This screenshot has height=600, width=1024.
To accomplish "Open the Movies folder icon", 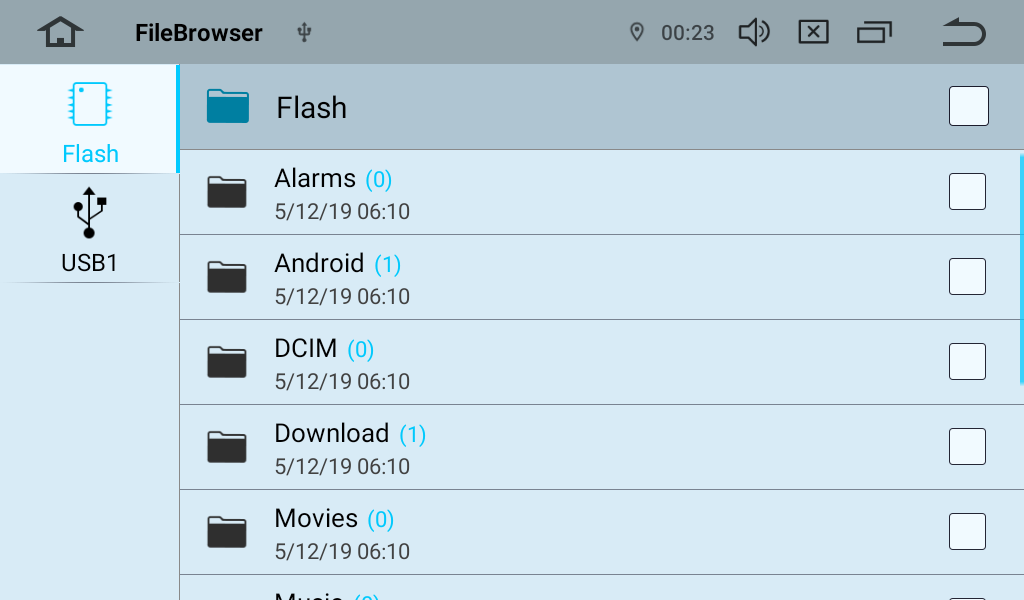I will click(x=227, y=532).
